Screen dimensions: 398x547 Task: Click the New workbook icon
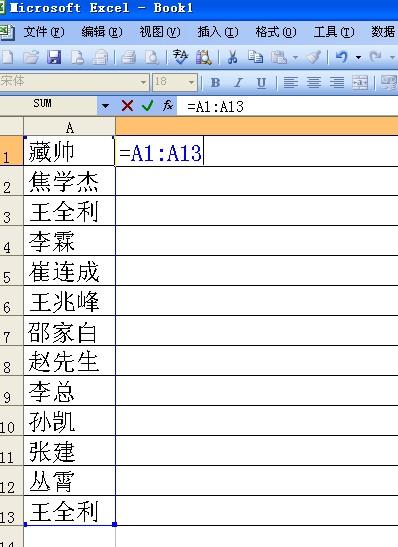(7, 57)
